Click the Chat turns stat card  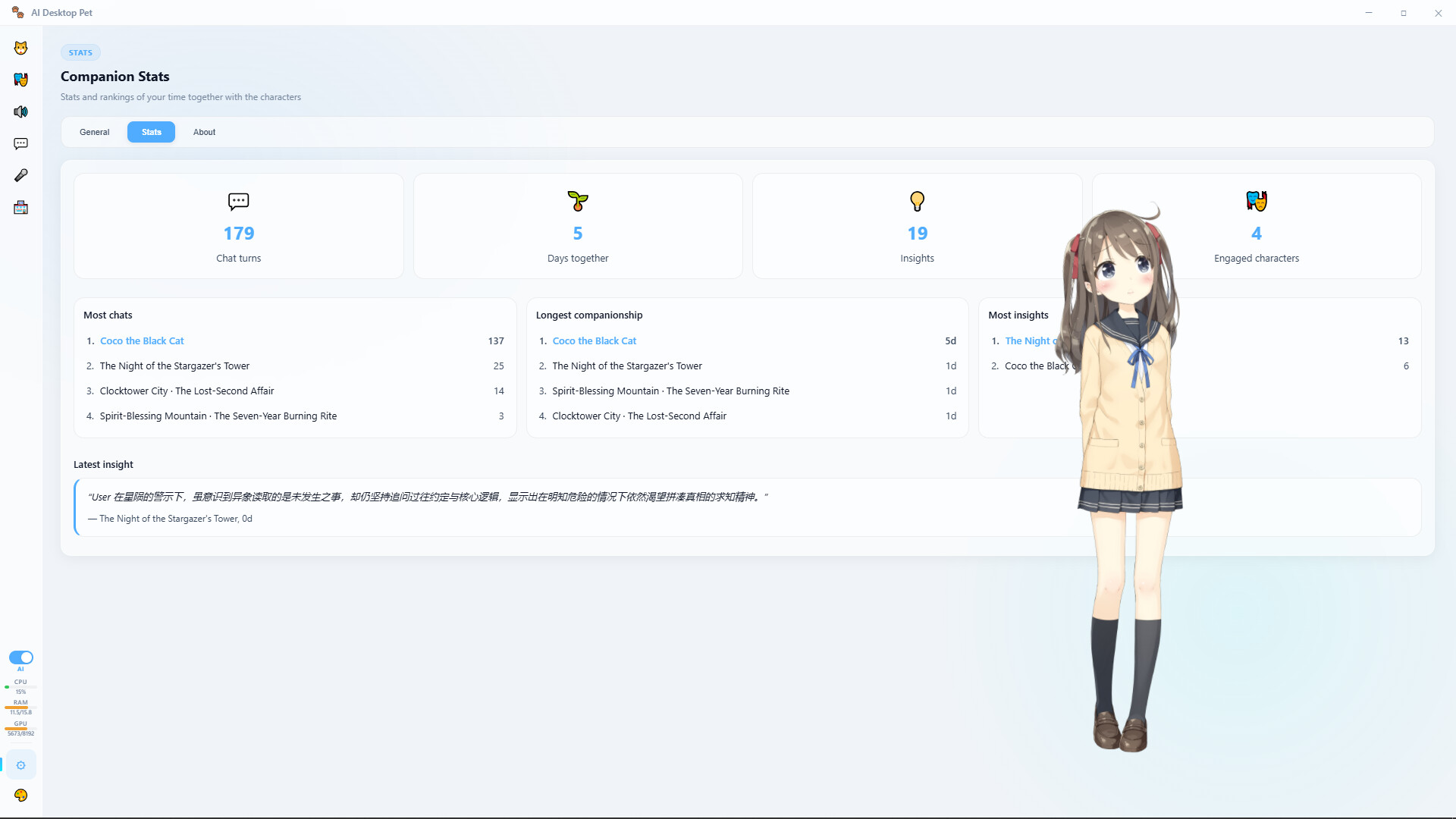[x=238, y=226]
